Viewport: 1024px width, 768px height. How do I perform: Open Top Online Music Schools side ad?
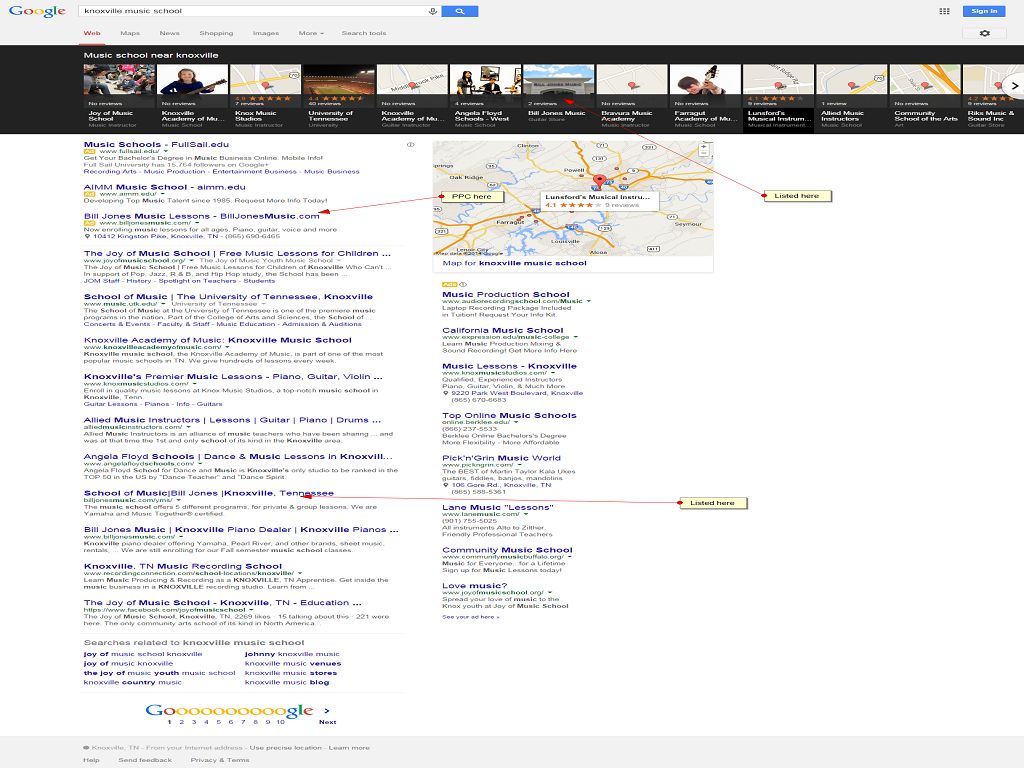tap(509, 415)
